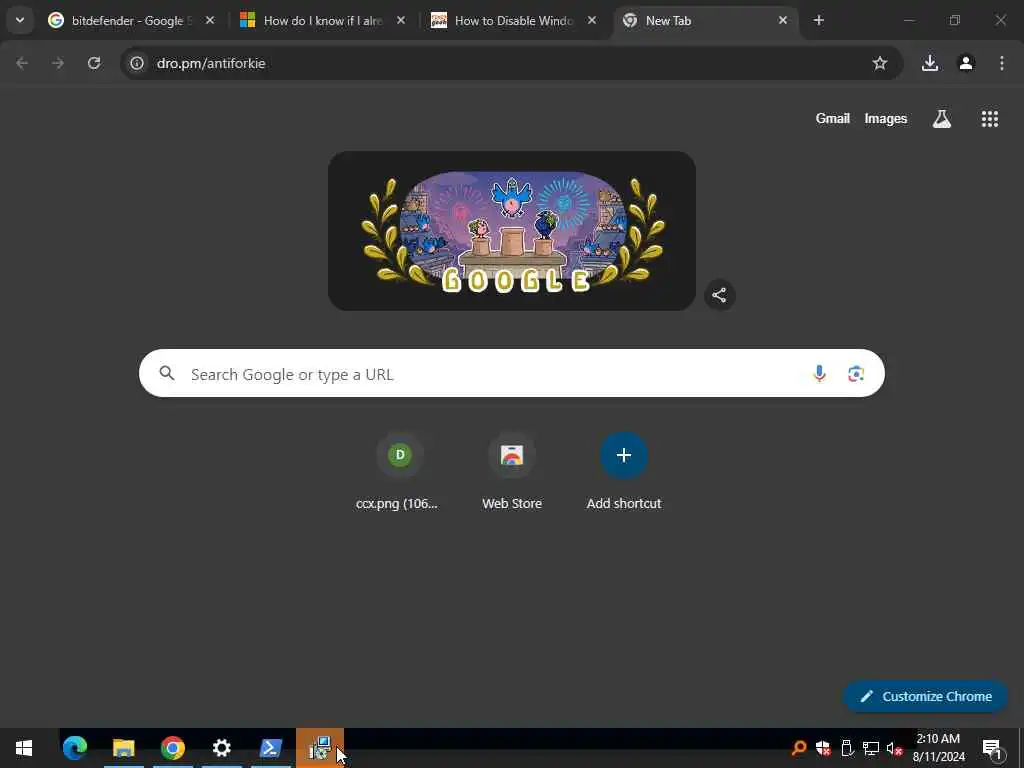Screen dimensions: 1024x768
Task: Click the Add shortcut button
Action: [624, 472]
